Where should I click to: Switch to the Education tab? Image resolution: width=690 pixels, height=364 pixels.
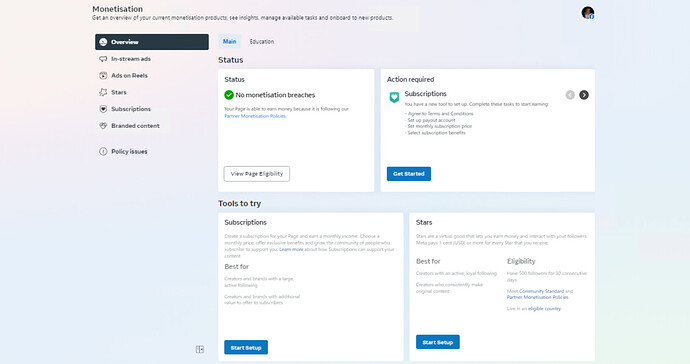(262, 41)
